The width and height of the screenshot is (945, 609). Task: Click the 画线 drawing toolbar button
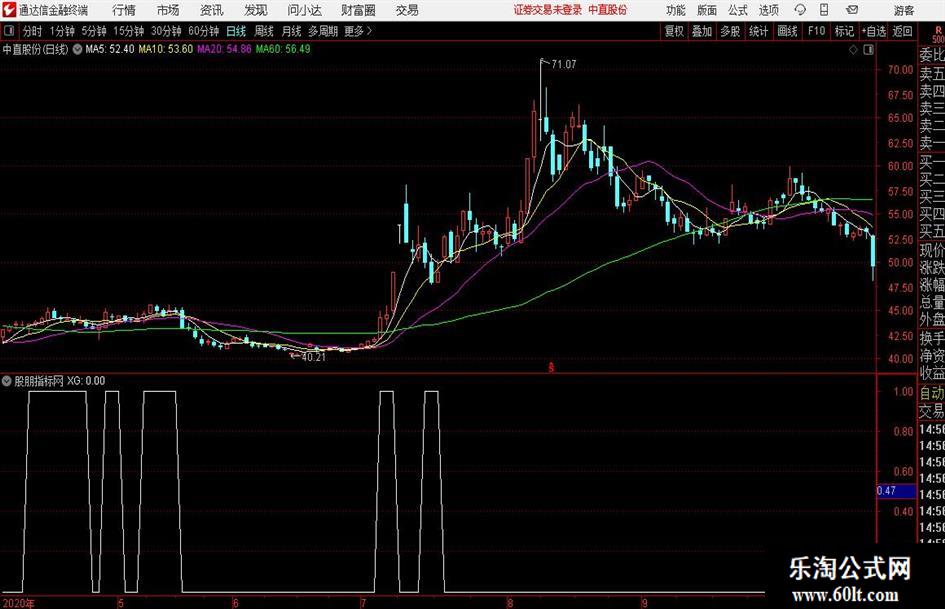[788, 31]
